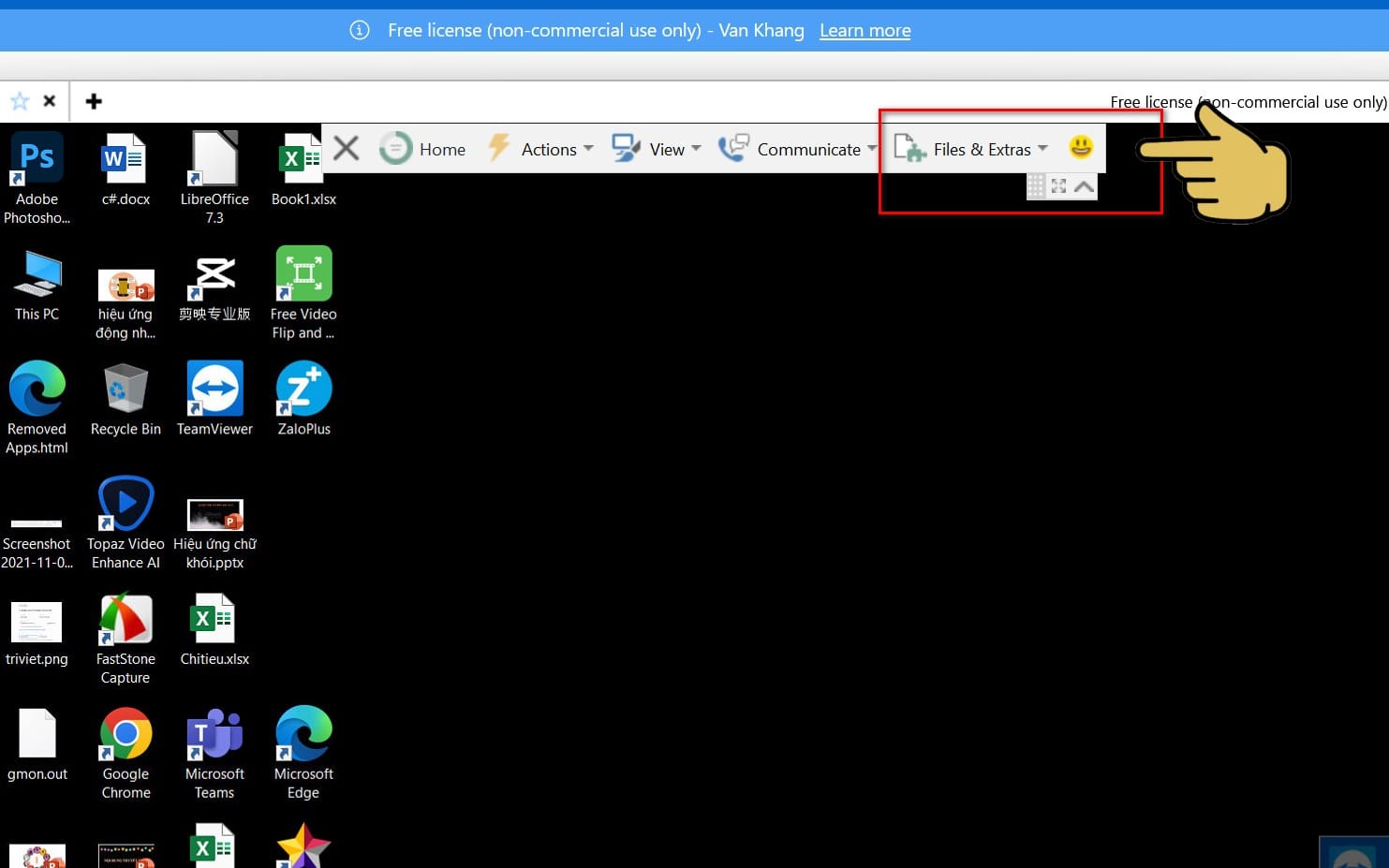This screenshot has height=868, width=1389.
Task: Click the favorite star on the tab
Action: [20, 101]
